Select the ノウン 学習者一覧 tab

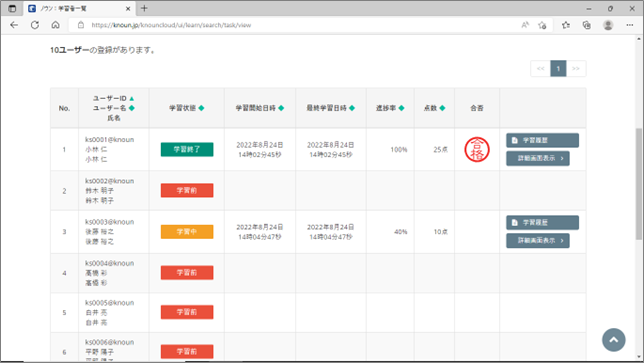point(79,8)
